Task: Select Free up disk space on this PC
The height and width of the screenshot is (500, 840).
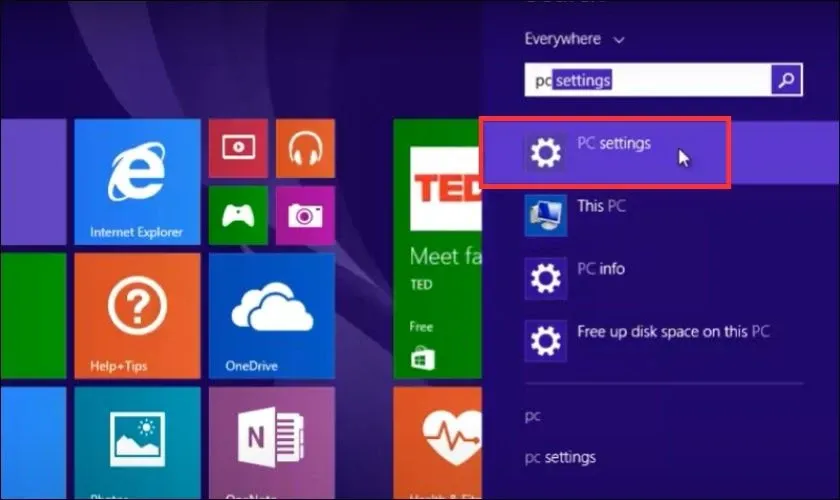Action: (x=661, y=341)
